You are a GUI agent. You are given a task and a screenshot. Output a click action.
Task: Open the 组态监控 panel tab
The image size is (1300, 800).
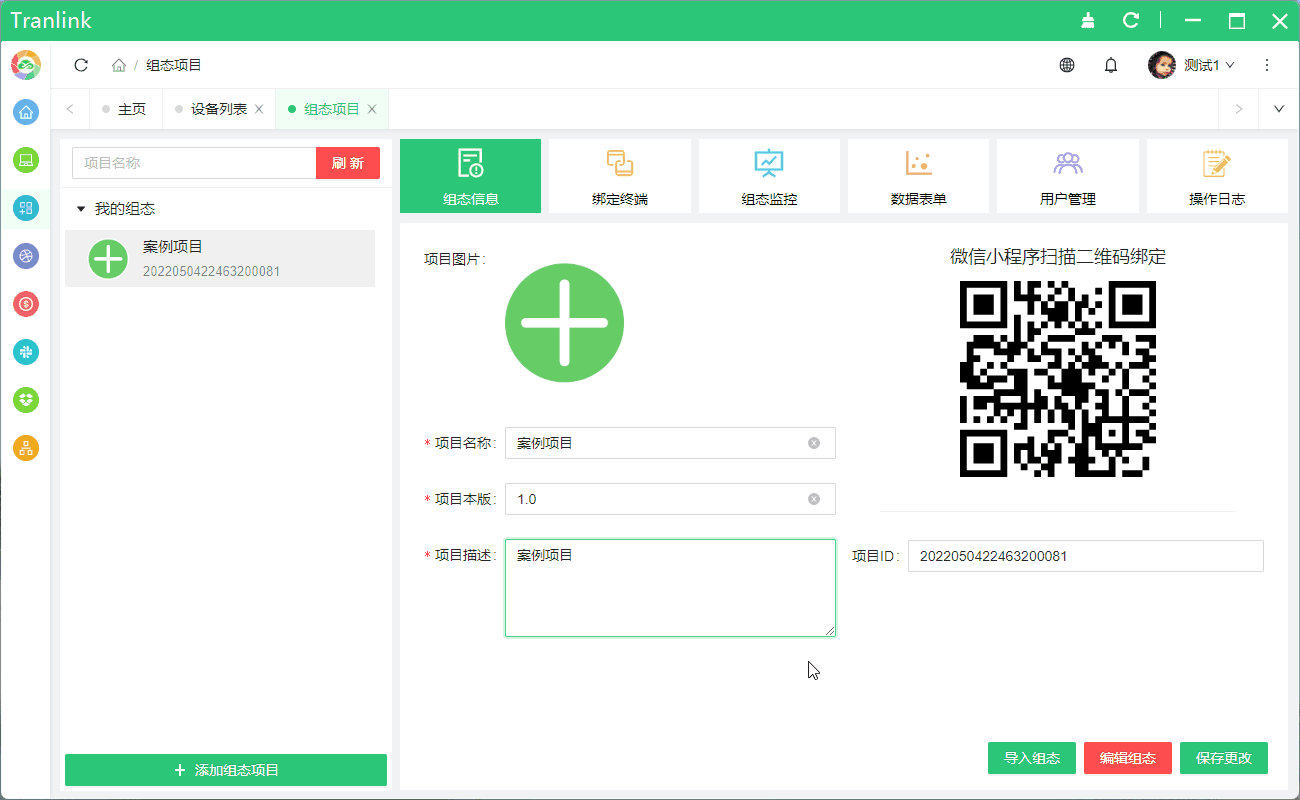(769, 176)
